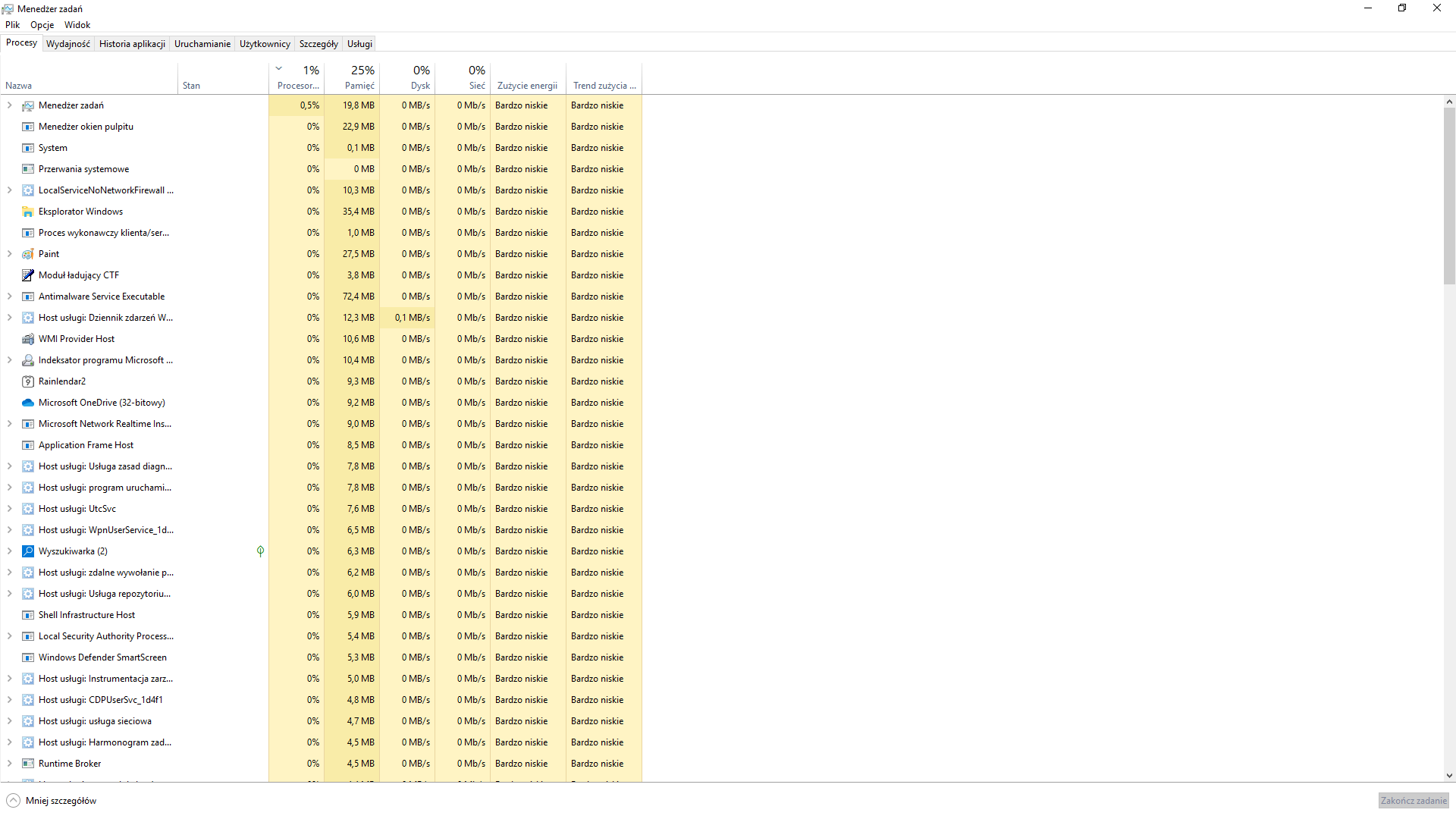
Task: Click the Eksplorator Windows folder icon
Action: (x=28, y=212)
